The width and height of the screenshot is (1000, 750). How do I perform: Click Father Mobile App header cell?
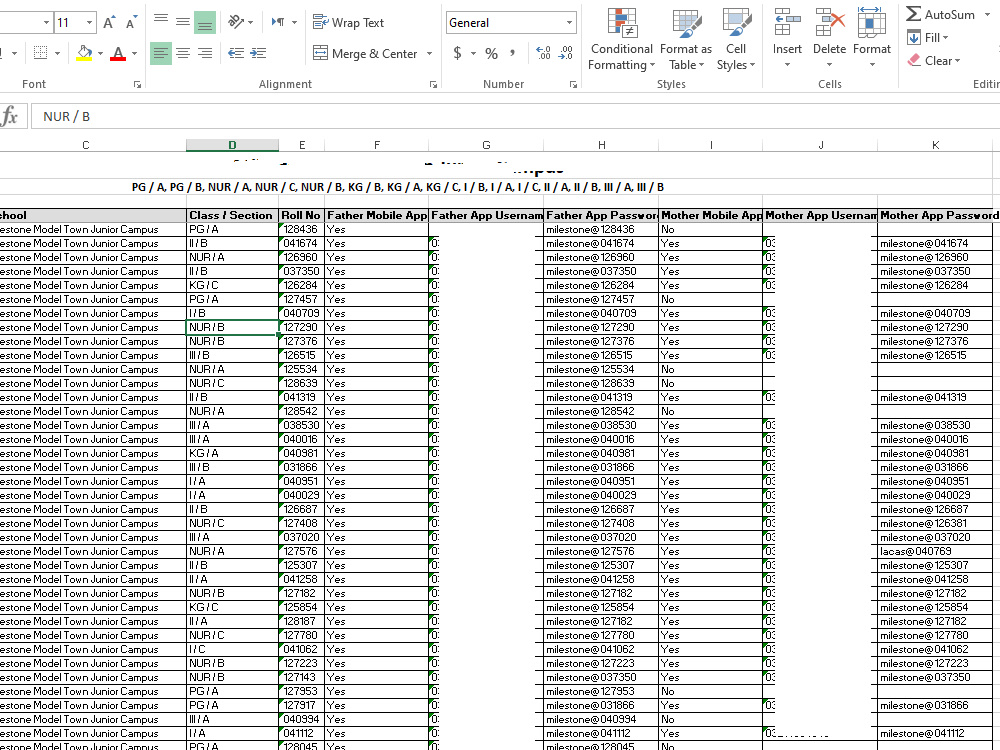(x=376, y=216)
